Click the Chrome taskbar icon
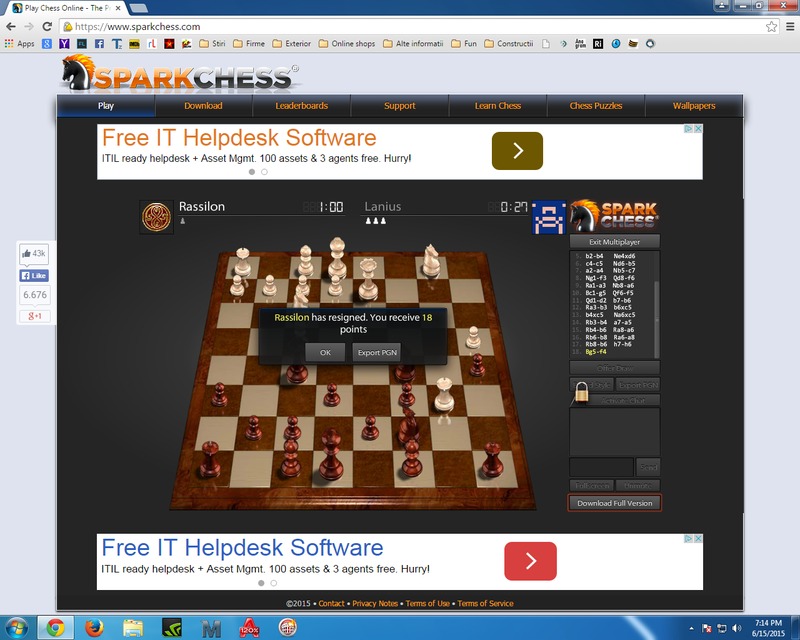 click(x=55, y=628)
